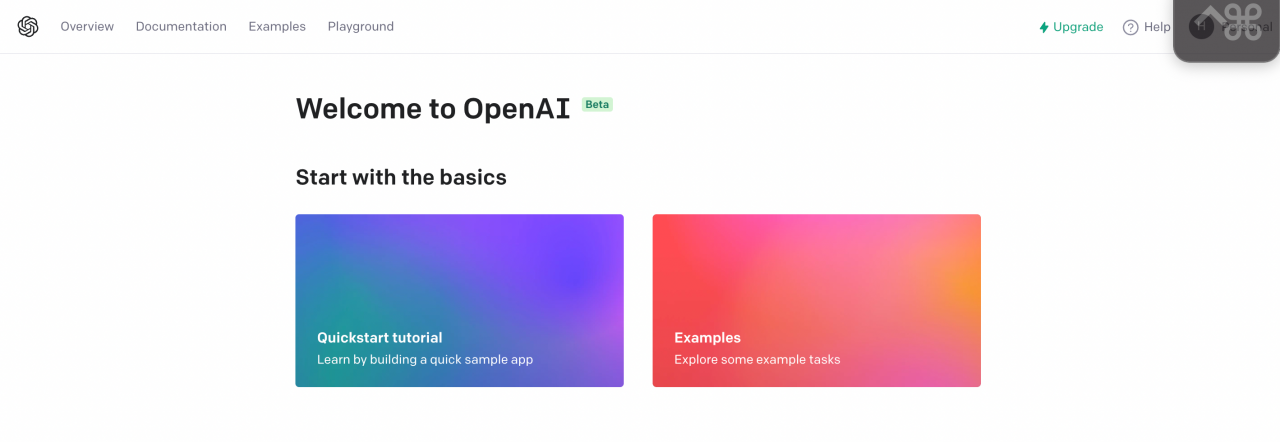Click the question mark Help icon
The image size is (1280, 442).
point(1131,27)
